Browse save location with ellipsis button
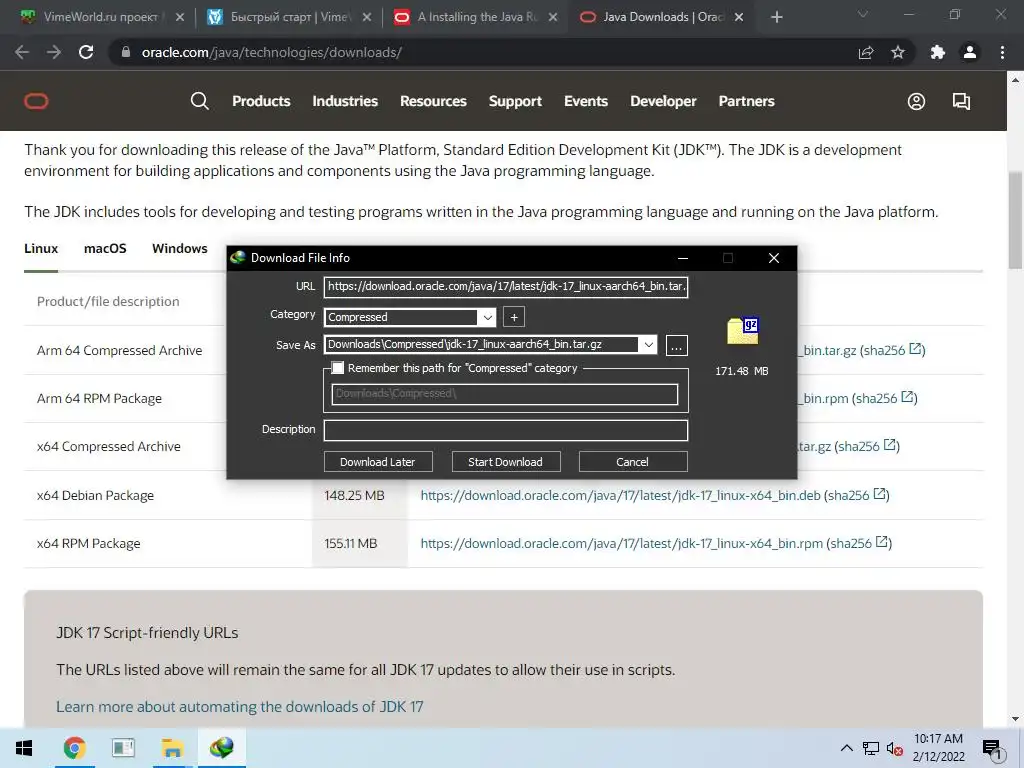The height and width of the screenshot is (768, 1024). coord(677,345)
